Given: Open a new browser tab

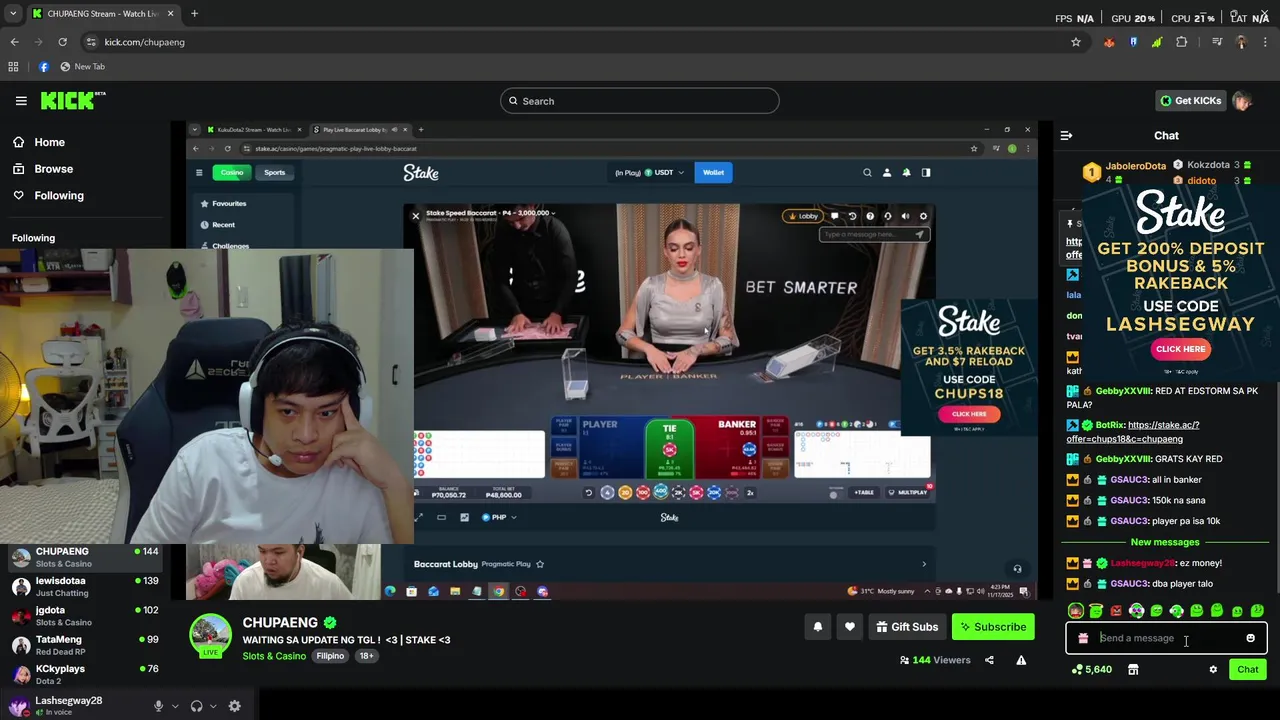Looking at the screenshot, I should (x=194, y=14).
